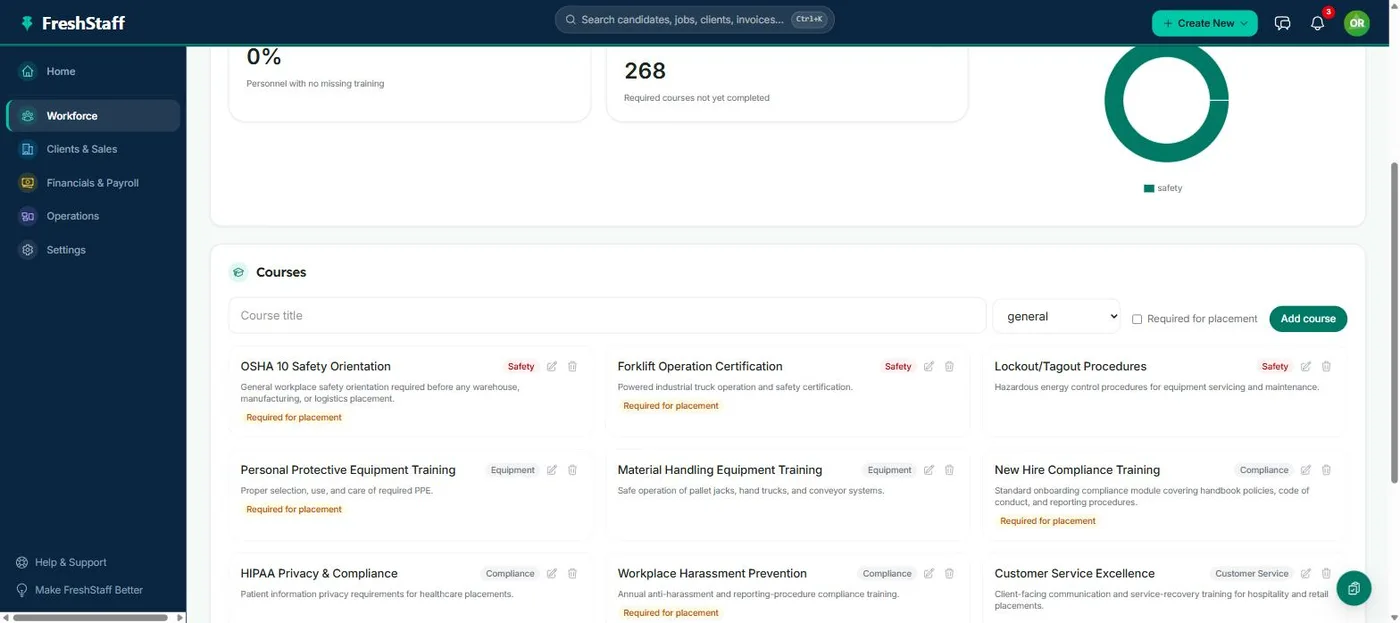Click the Customer Service tag
Viewport: 1400px width, 623px height.
[x=1252, y=574]
